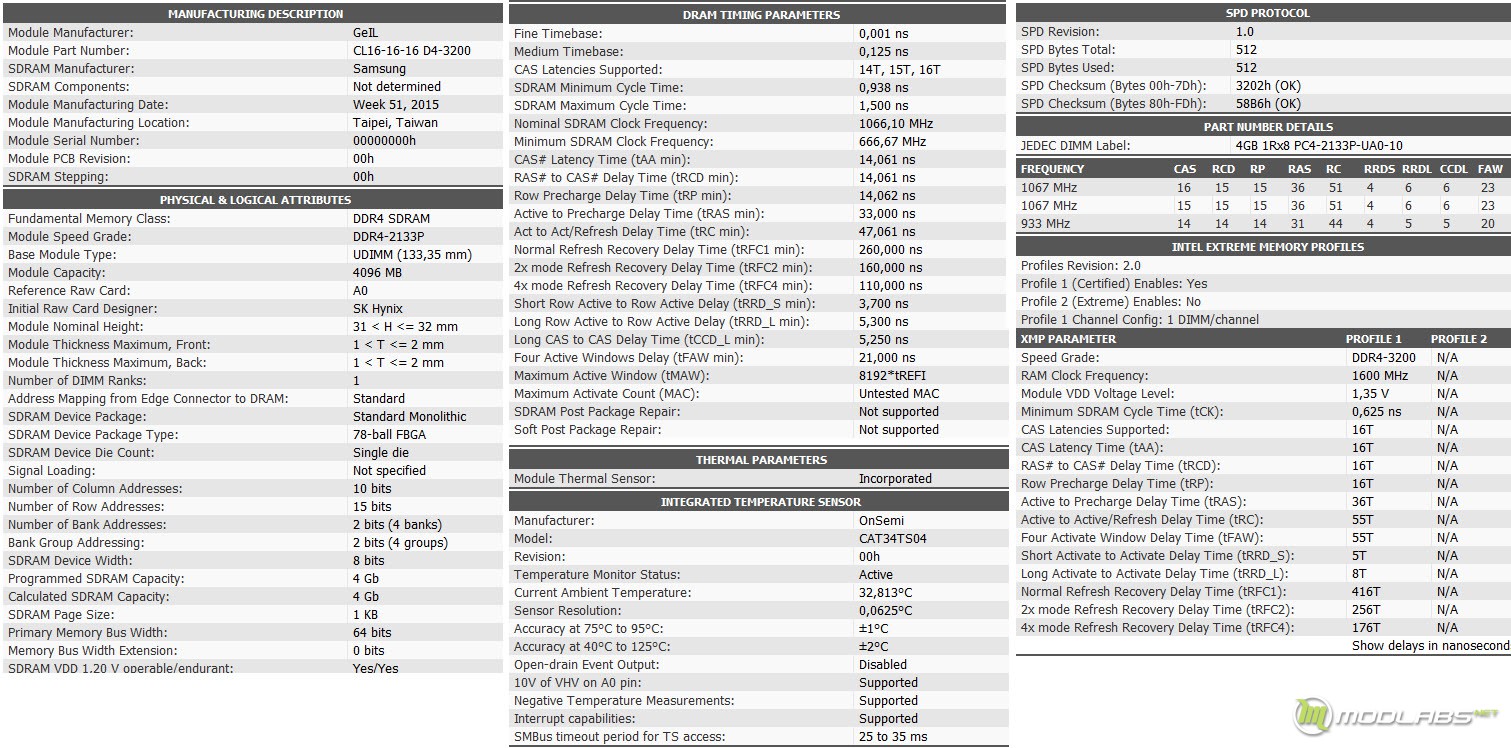This screenshot has width=1511, height=748.
Task: Select the '0,0625°C' sensor resolution
Action: 886,611
